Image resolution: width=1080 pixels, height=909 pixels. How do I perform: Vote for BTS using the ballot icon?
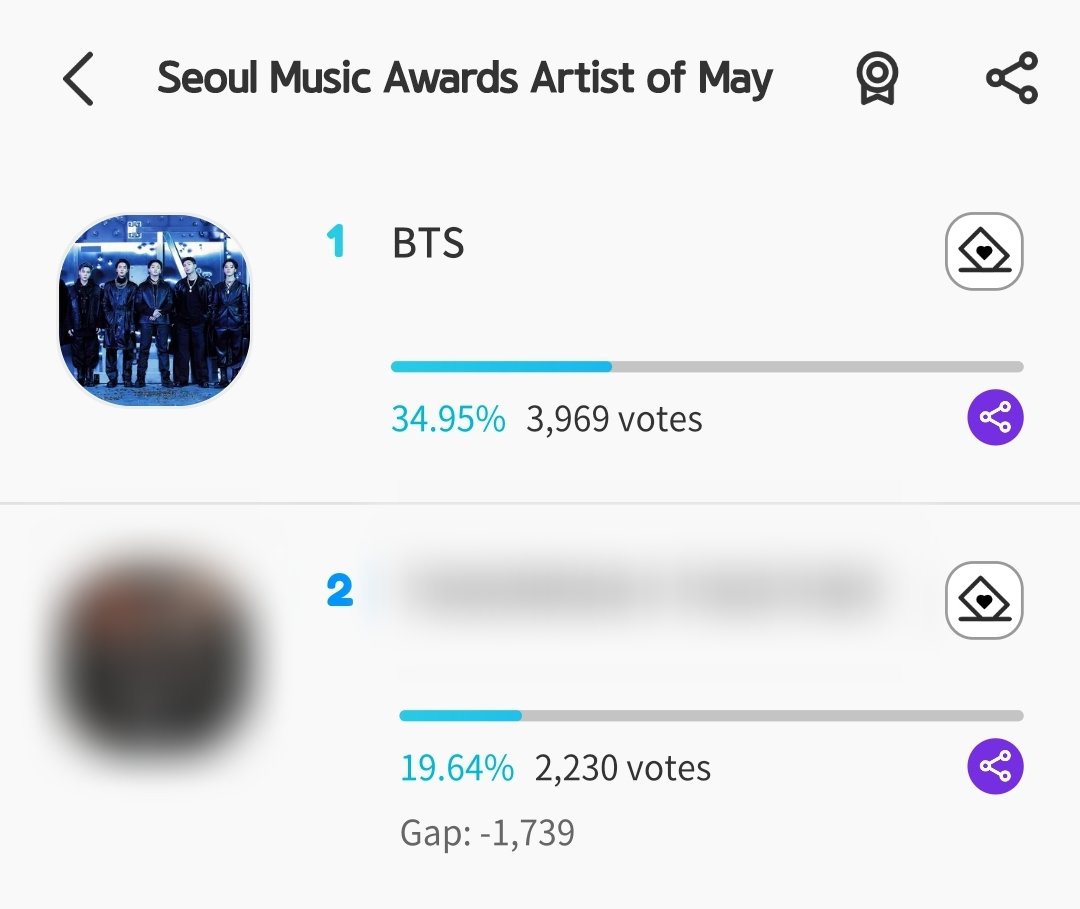984,251
